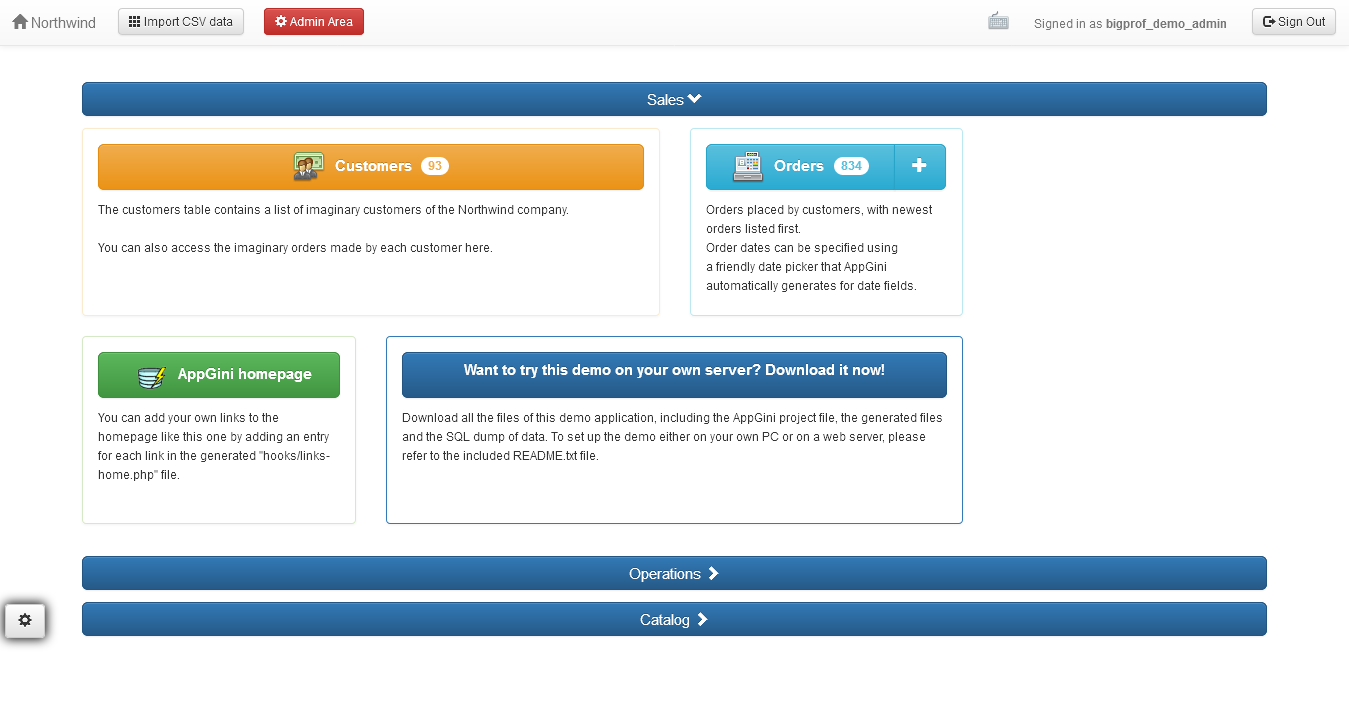1349x718 pixels.
Task: Download the demo for your own server
Action: pyautogui.click(x=674, y=374)
